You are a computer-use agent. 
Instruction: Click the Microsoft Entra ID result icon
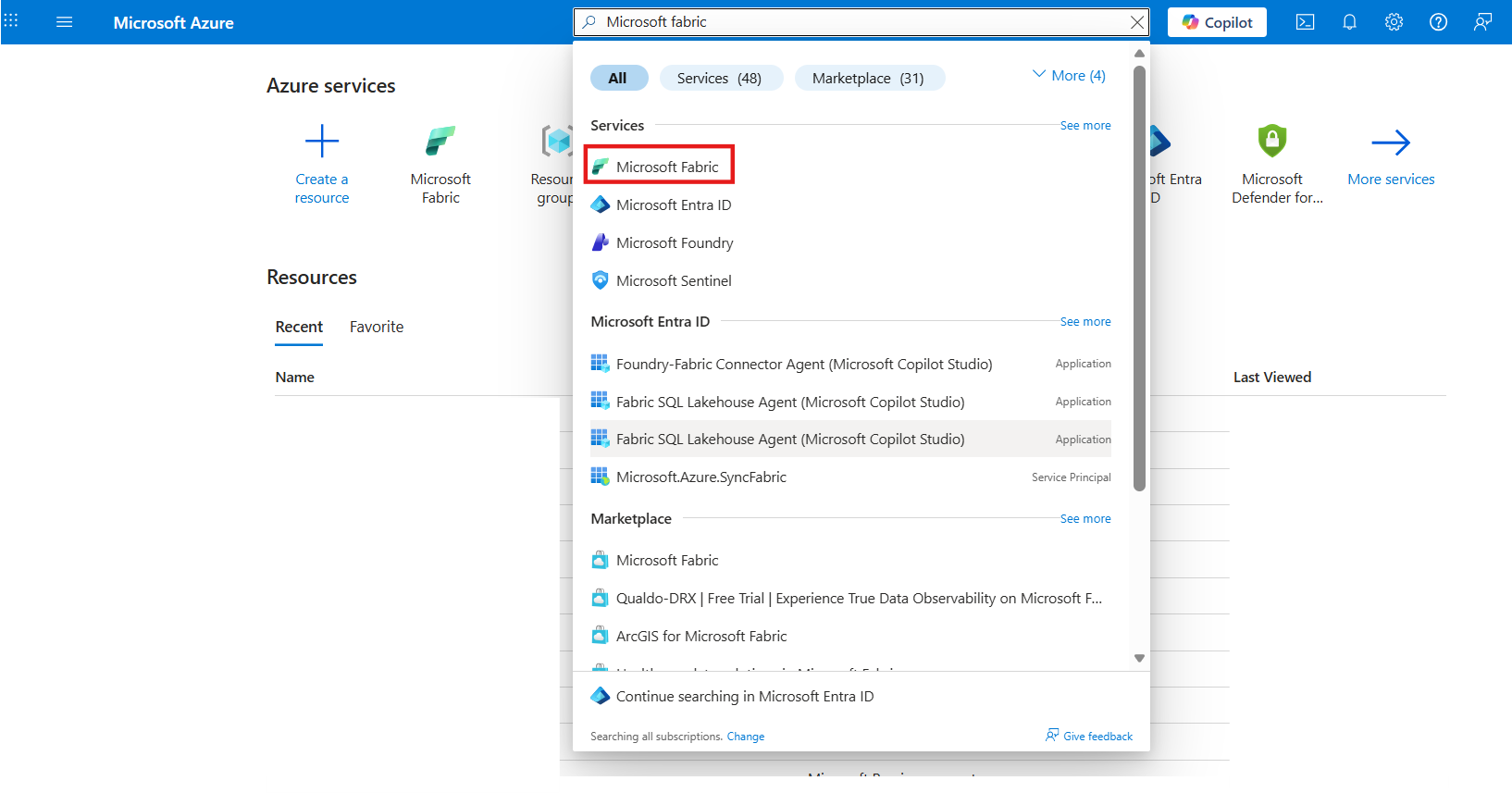(601, 205)
